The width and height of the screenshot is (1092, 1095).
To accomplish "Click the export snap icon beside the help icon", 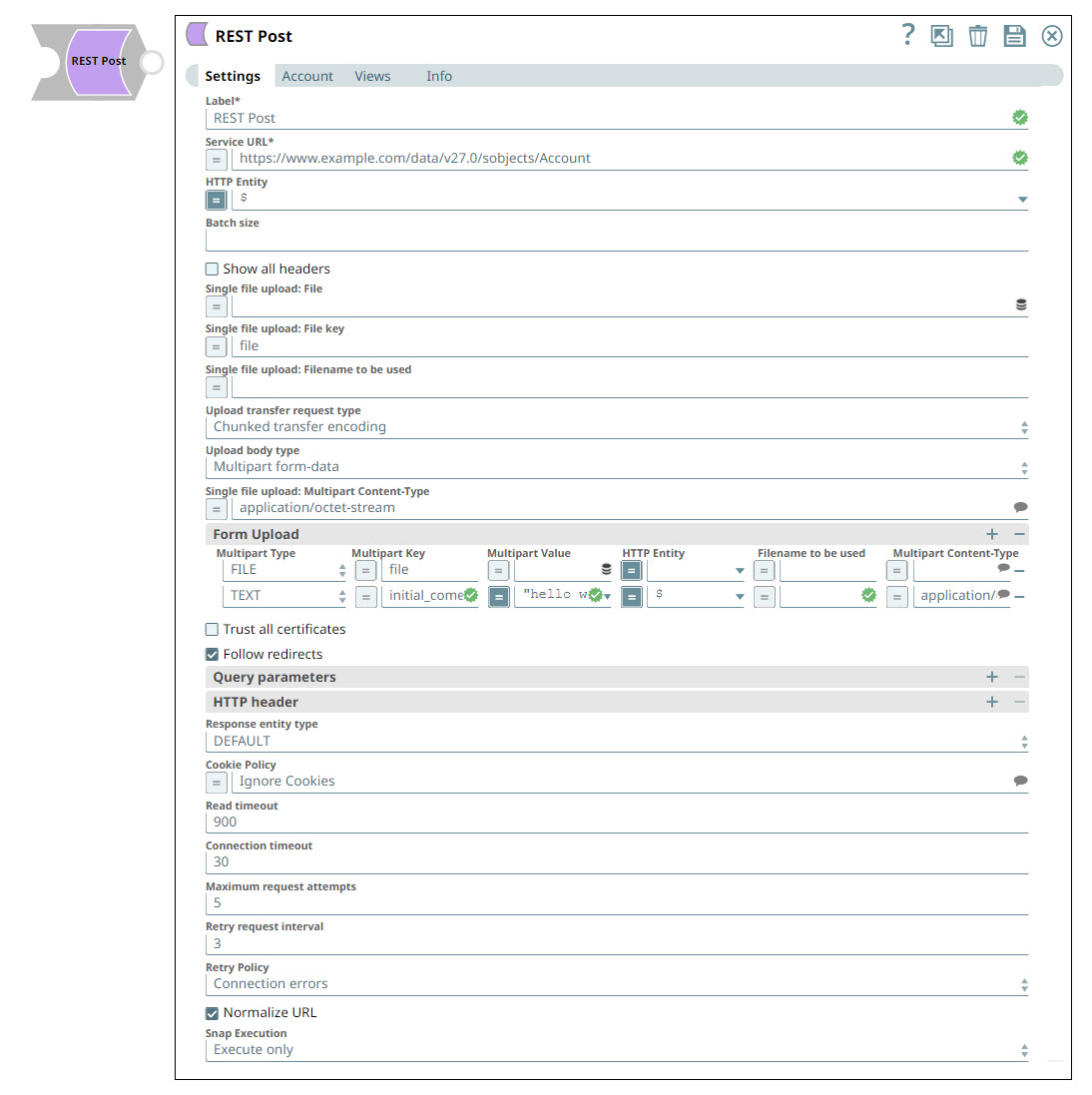I will point(941,34).
